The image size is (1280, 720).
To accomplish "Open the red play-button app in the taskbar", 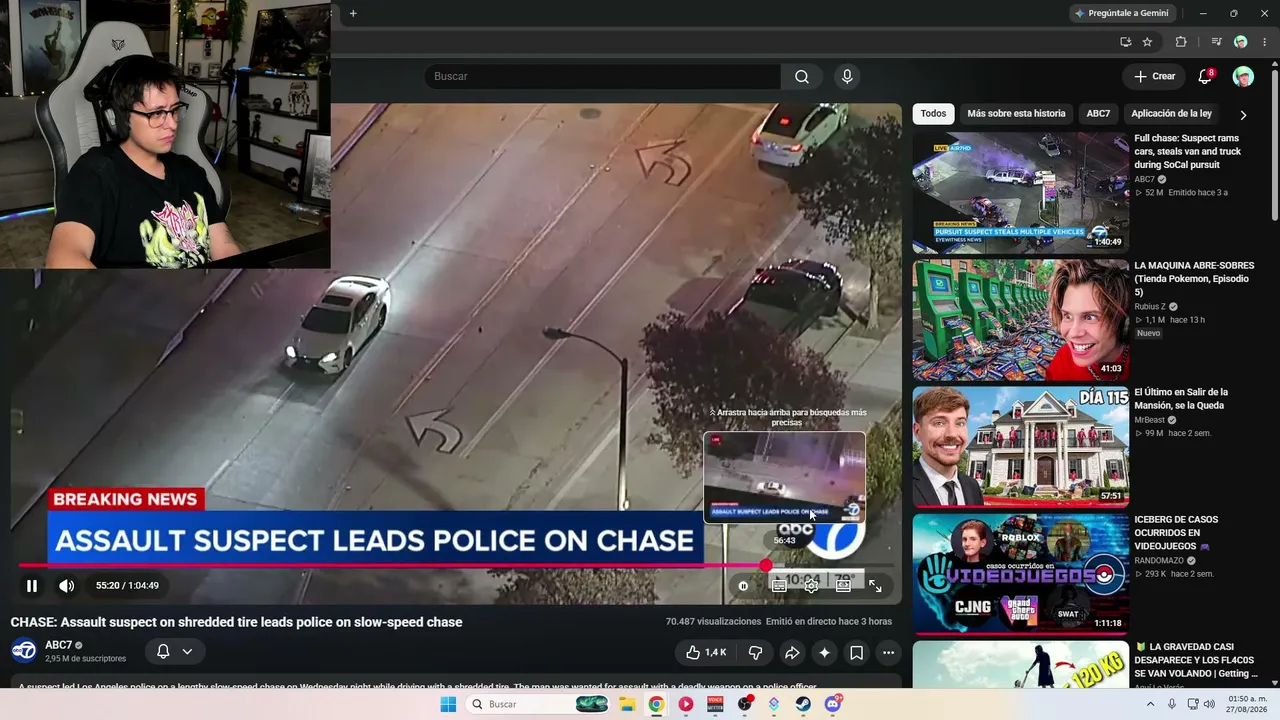I will 685,704.
